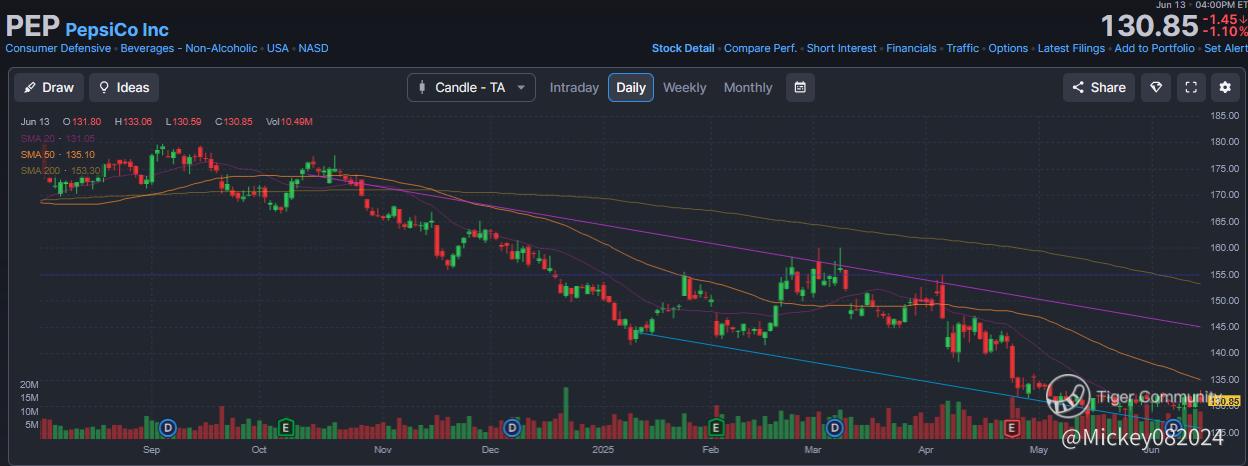Open Beverages - Non-Alcoholic industry link
Image resolution: width=1248 pixels, height=466 pixels.
click(189, 48)
